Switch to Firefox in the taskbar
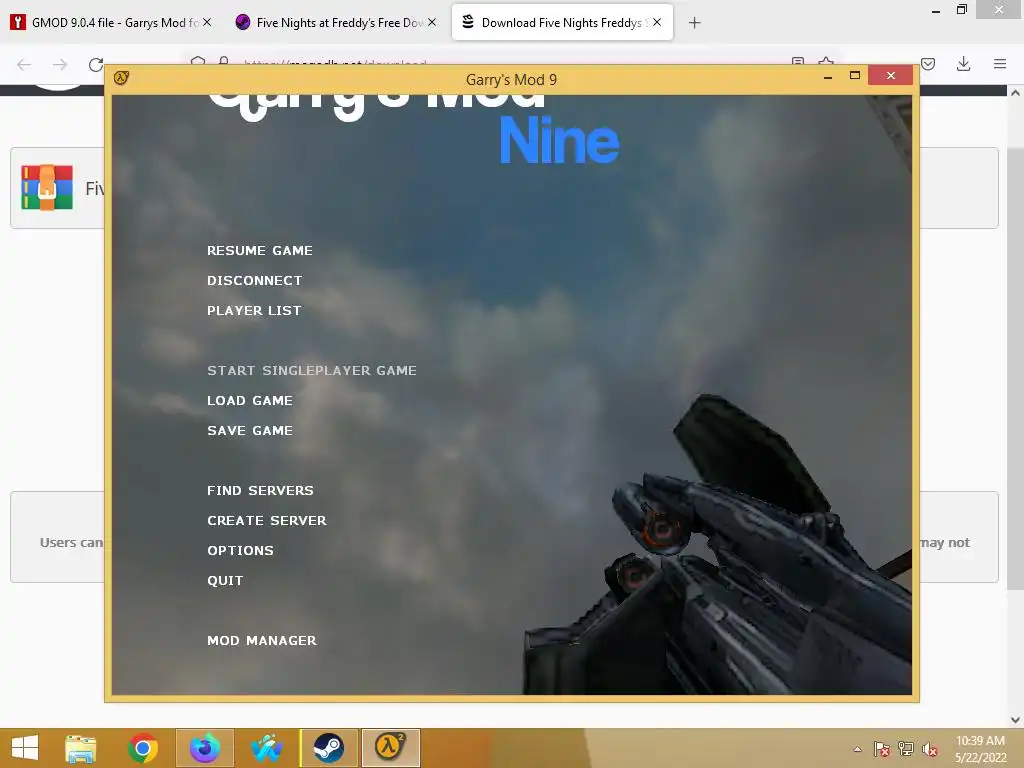 (x=205, y=748)
